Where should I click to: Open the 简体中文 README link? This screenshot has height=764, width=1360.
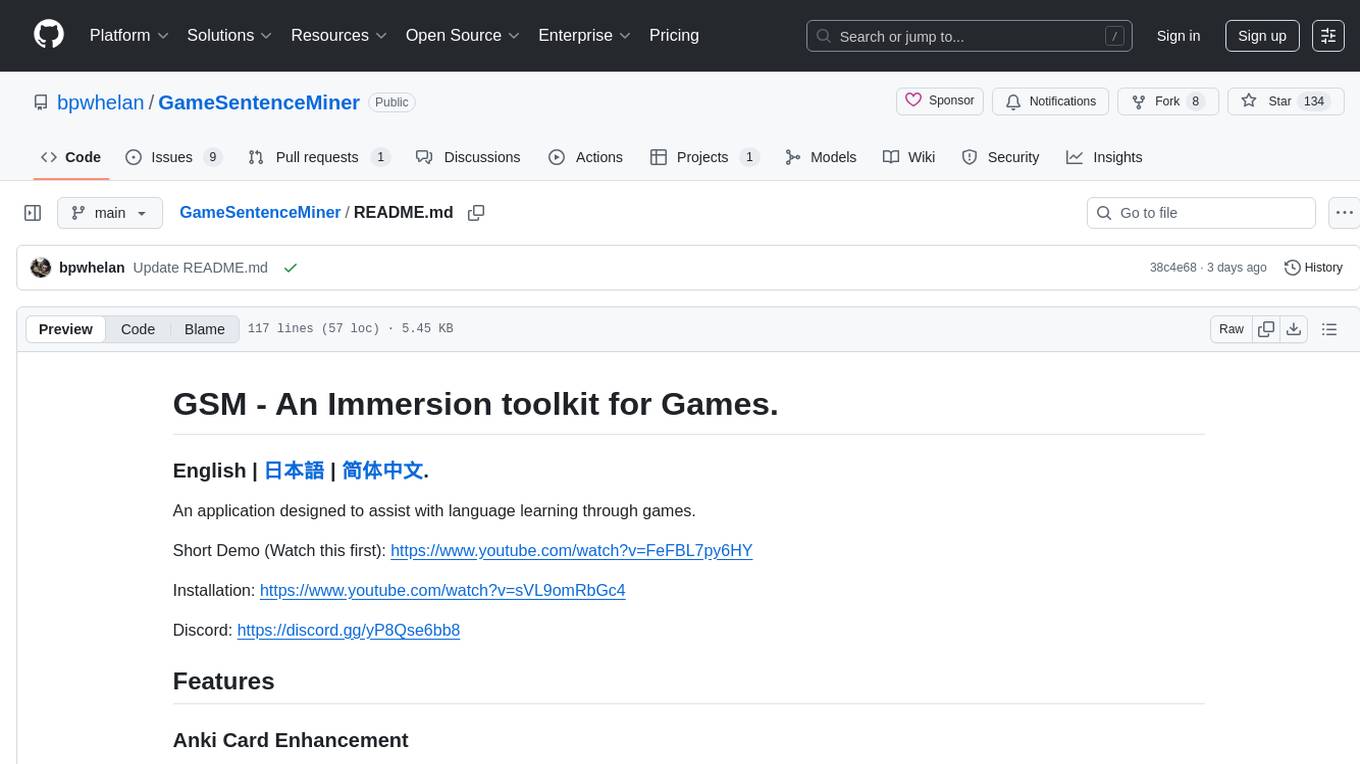click(x=383, y=470)
